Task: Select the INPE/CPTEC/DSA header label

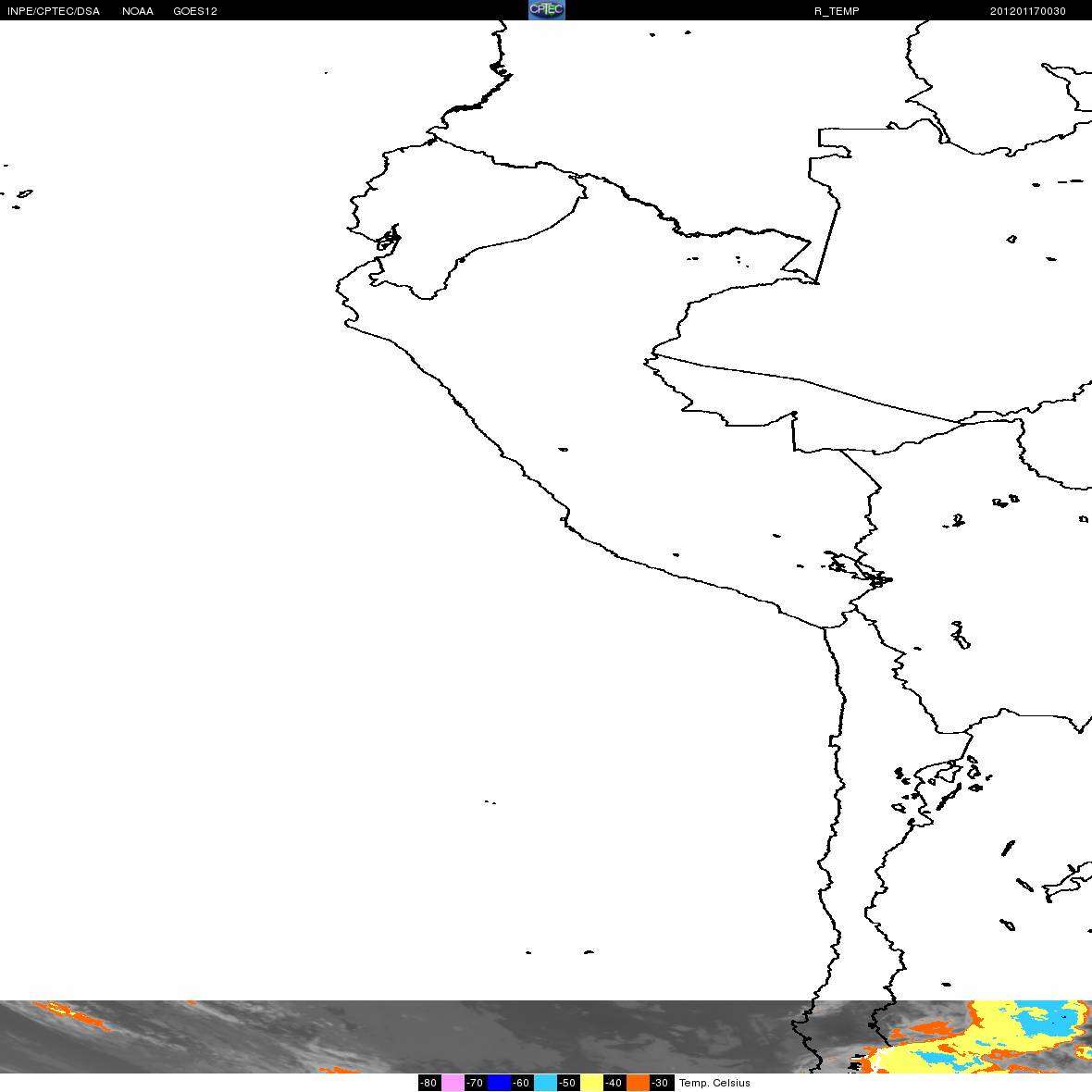Action: 54,11
